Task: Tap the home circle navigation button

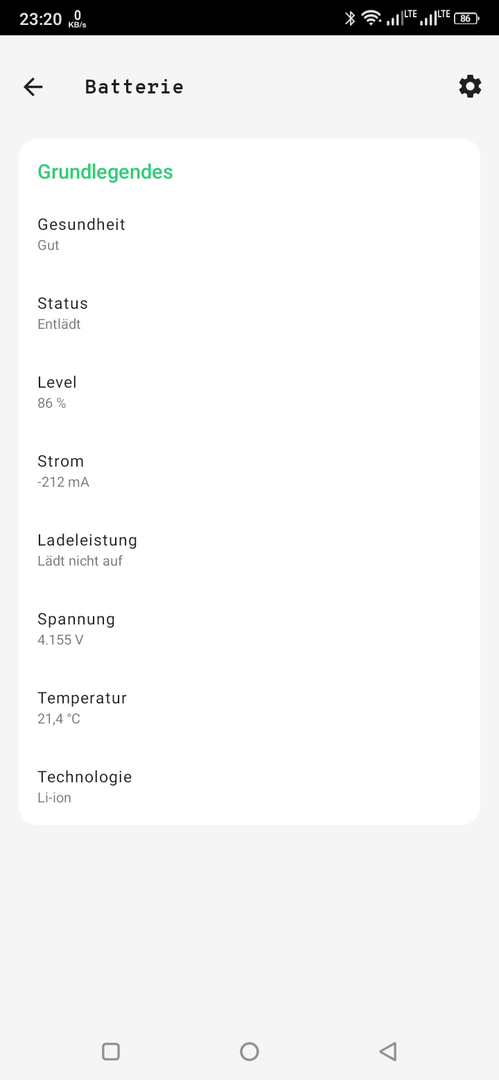Action: point(250,1051)
